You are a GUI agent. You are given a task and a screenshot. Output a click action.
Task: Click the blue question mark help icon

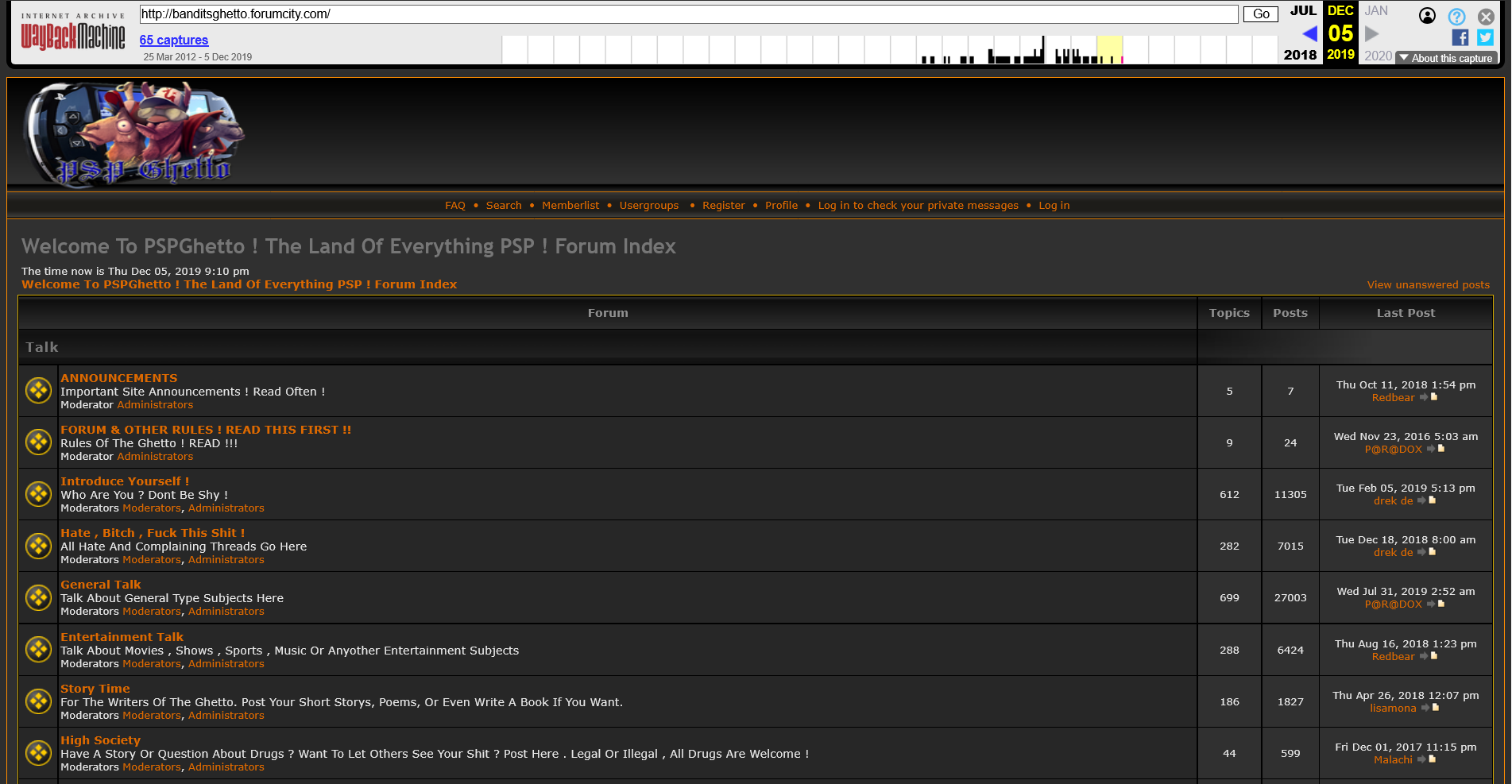(1456, 17)
